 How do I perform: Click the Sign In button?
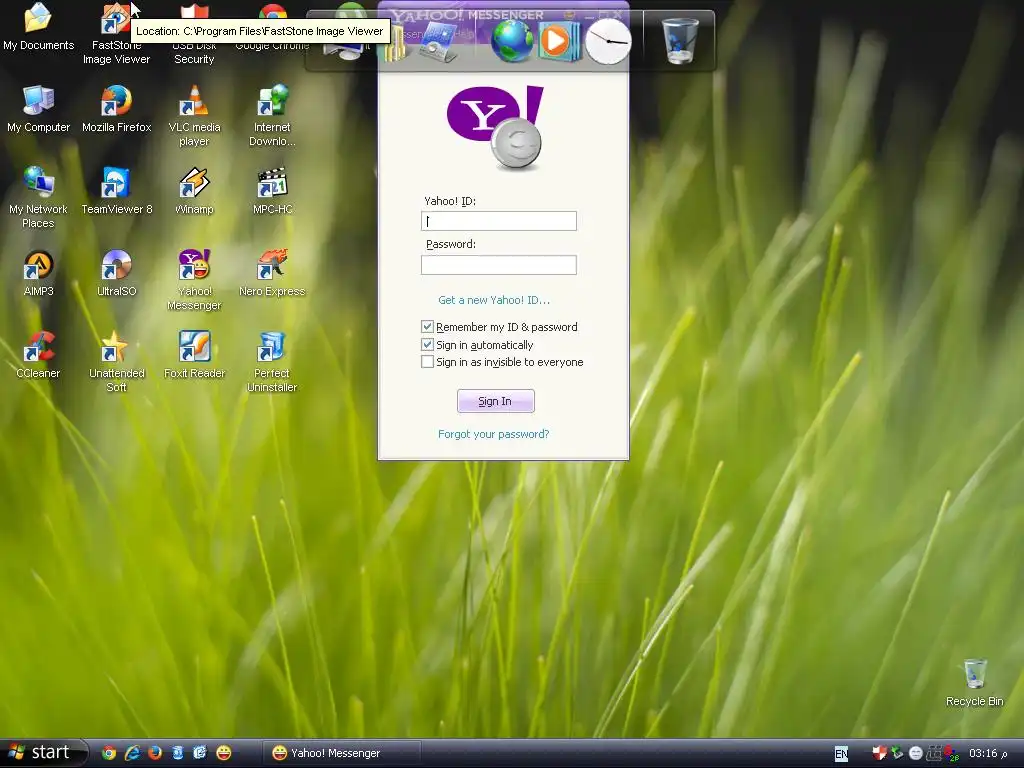(496, 401)
